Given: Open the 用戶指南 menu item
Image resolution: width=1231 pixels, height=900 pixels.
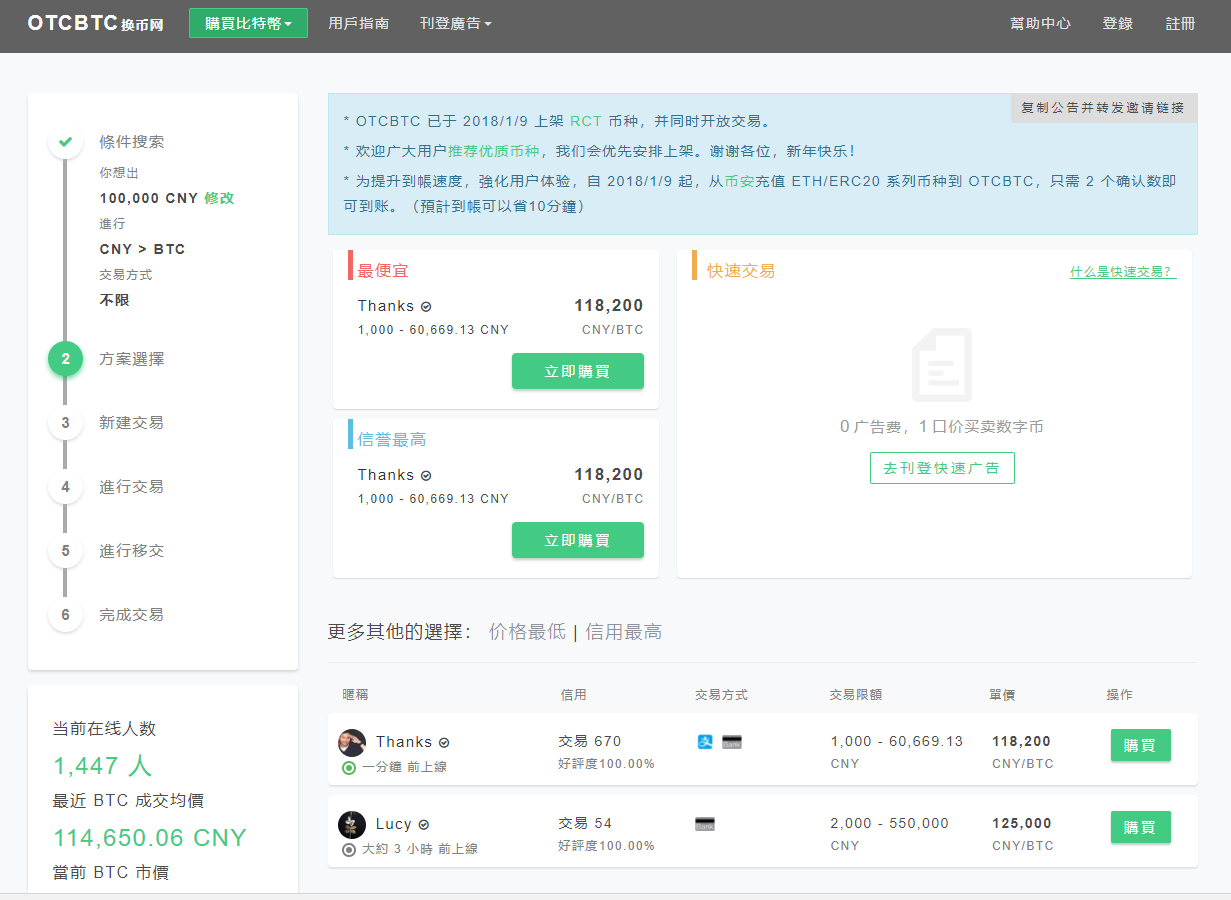Looking at the screenshot, I should click(358, 20).
